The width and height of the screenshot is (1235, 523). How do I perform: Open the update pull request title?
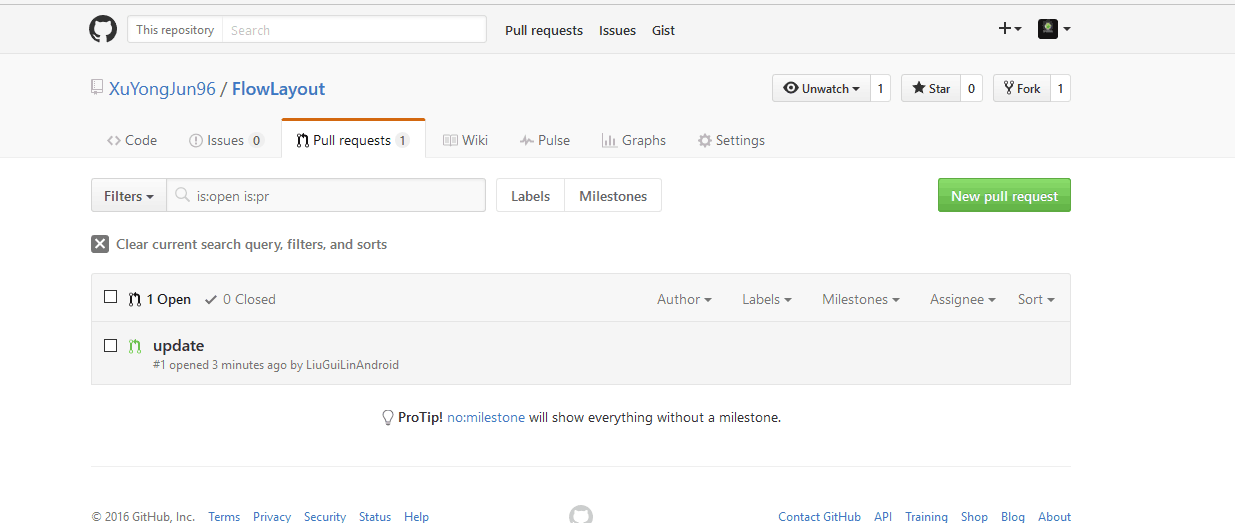[x=178, y=346]
